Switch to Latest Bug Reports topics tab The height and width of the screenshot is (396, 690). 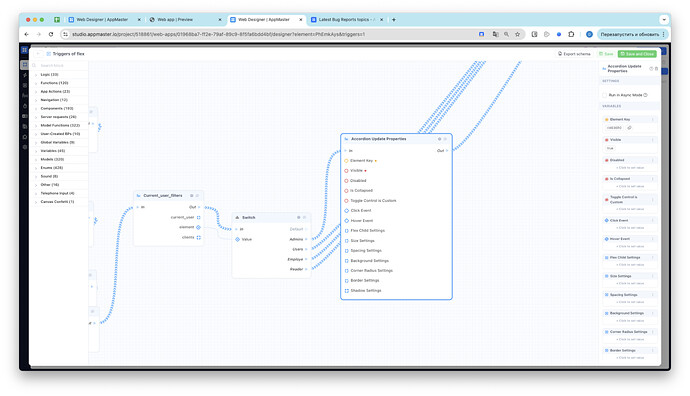click(x=347, y=20)
